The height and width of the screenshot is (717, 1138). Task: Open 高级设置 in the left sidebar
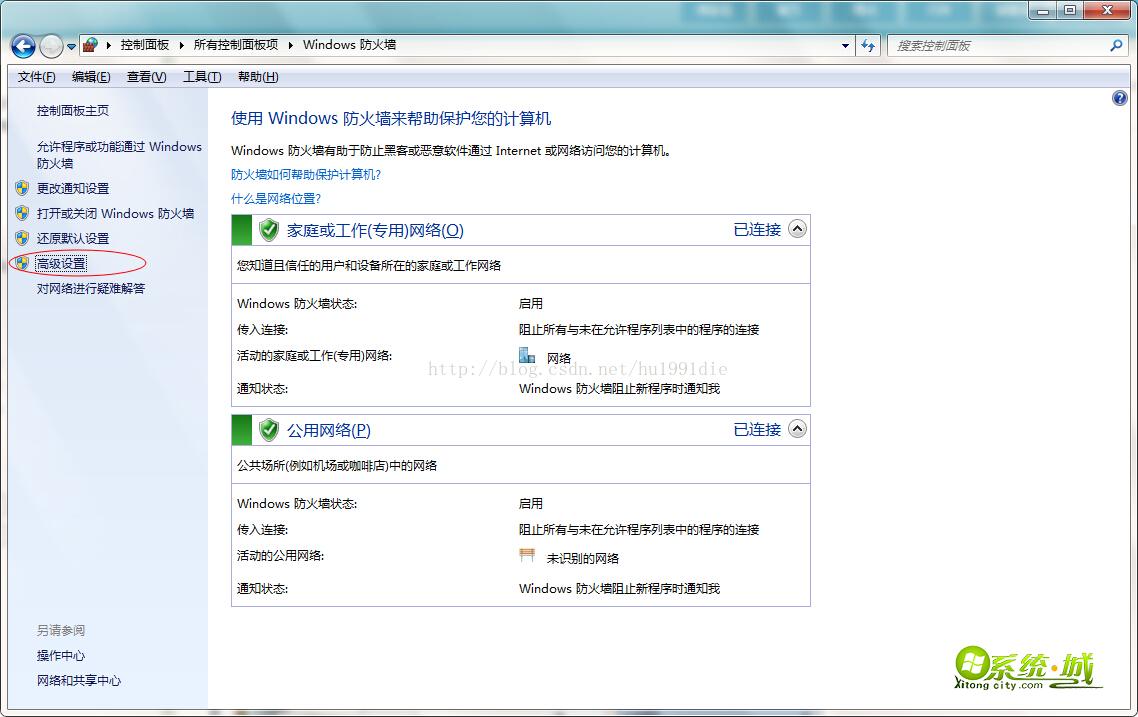tap(61, 263)
